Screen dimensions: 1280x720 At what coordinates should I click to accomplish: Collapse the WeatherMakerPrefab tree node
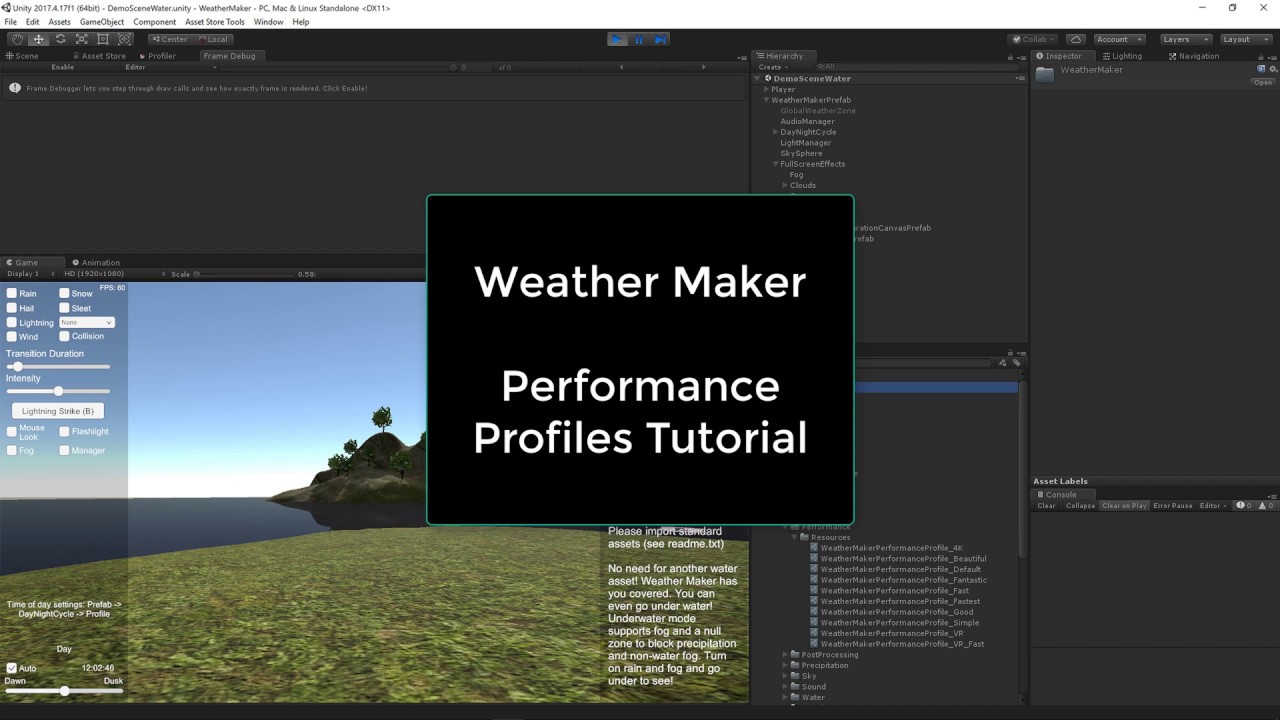(767, 100)
